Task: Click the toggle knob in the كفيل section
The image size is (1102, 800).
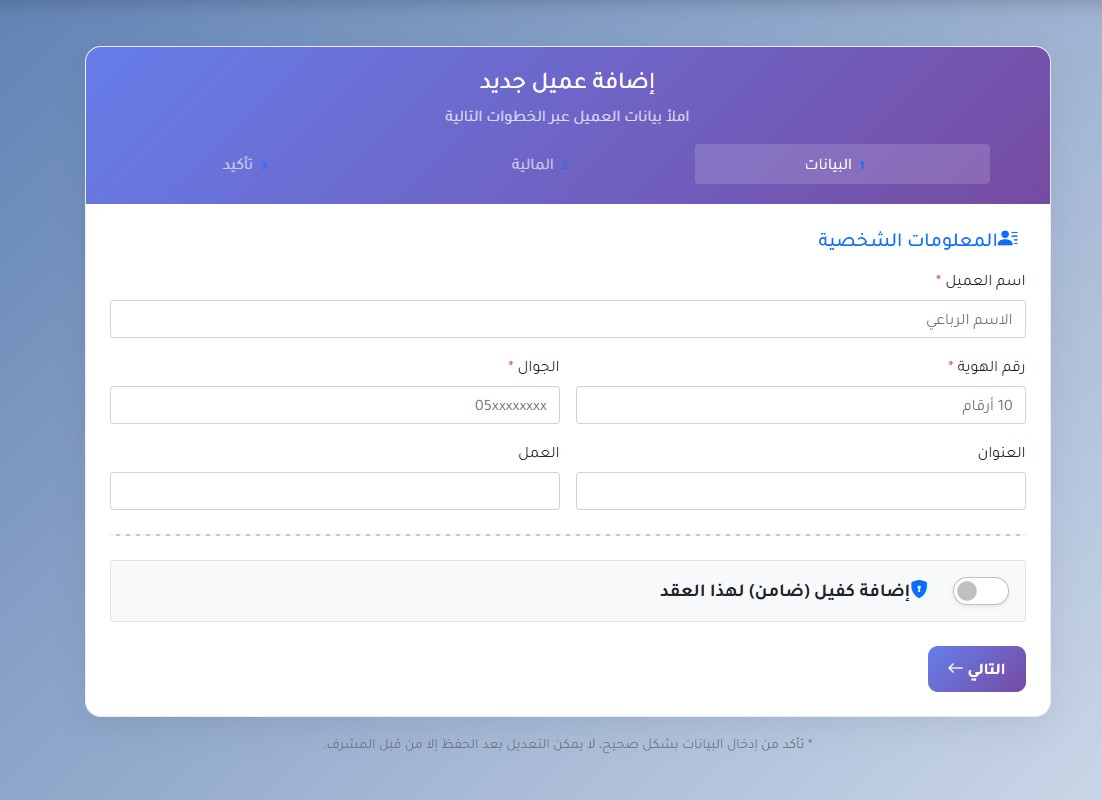Action: click(968, 590)
